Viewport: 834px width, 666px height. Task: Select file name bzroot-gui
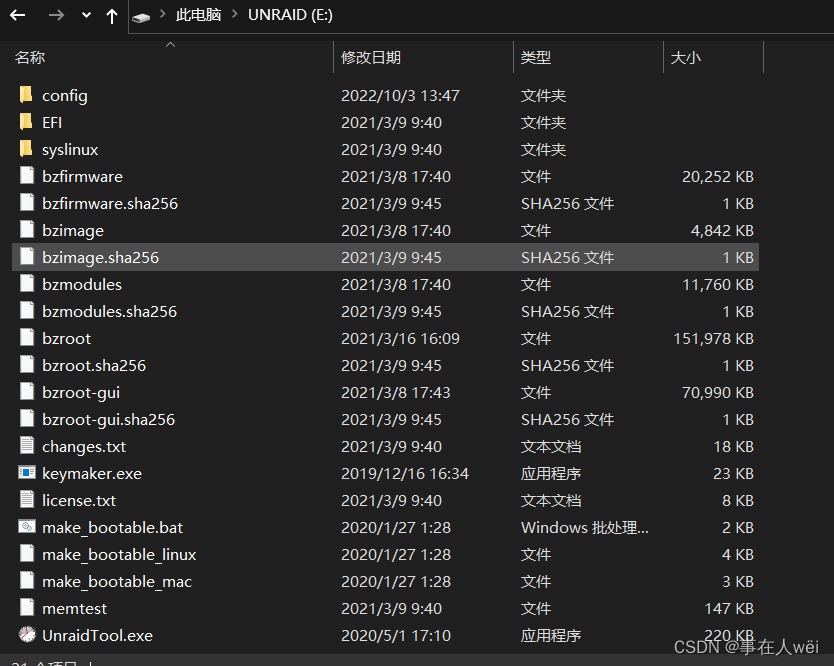tap(81, 393)
